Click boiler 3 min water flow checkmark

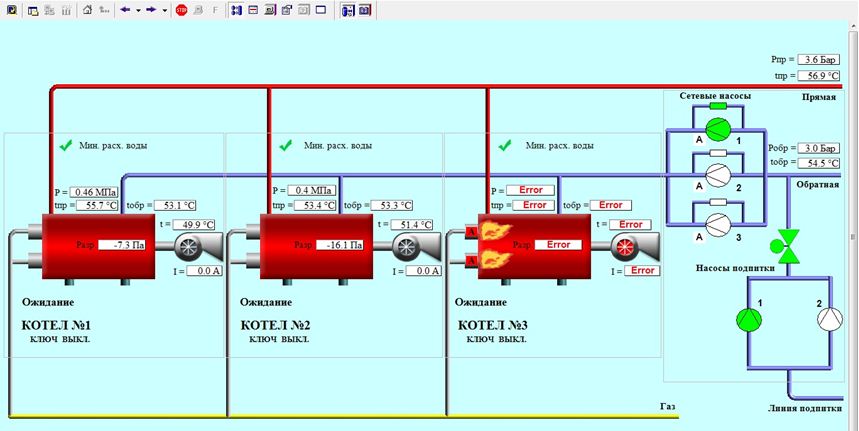click(x=508, y=146)
